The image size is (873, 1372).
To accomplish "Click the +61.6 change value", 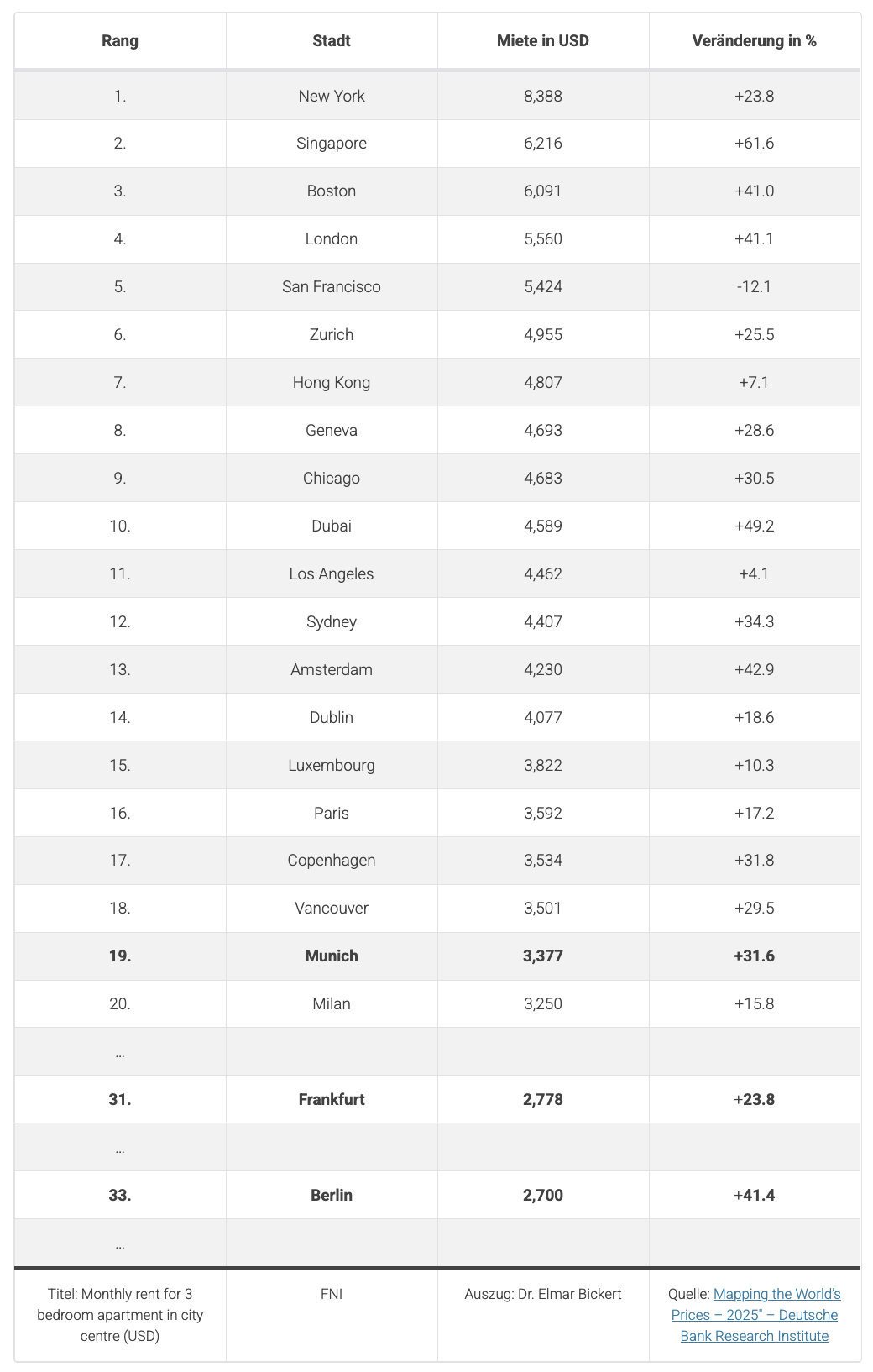I will click(x=754, y=143).
